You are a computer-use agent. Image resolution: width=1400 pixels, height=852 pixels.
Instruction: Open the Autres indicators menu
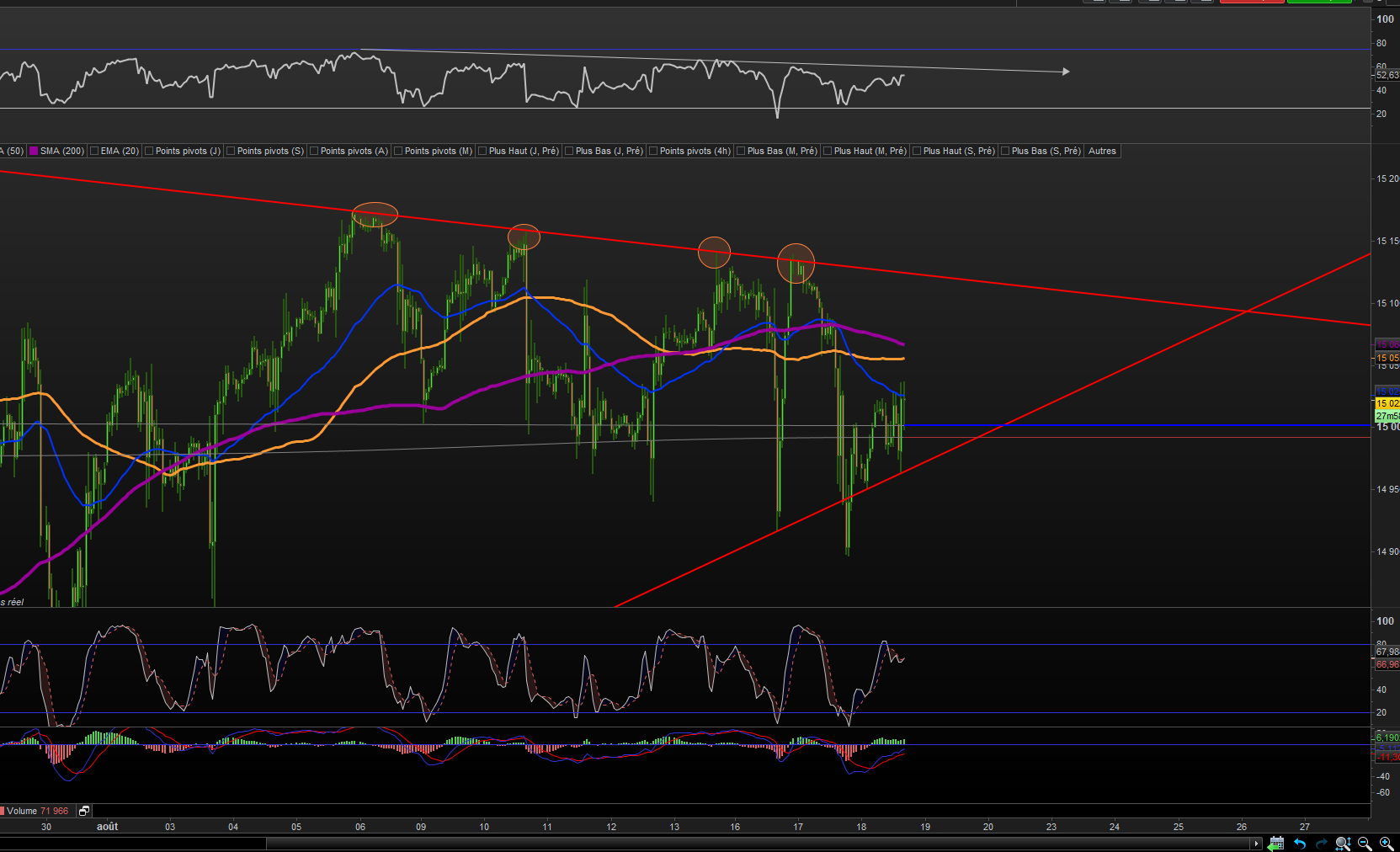click(x=1102, y=152)
